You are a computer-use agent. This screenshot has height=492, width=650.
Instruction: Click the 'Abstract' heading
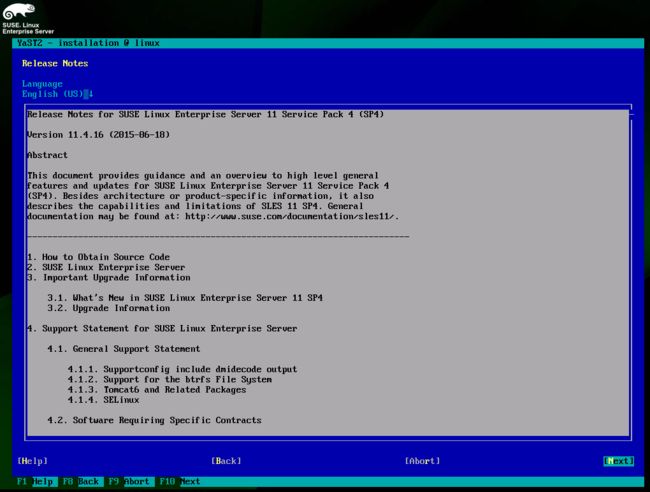click(47, 155)
